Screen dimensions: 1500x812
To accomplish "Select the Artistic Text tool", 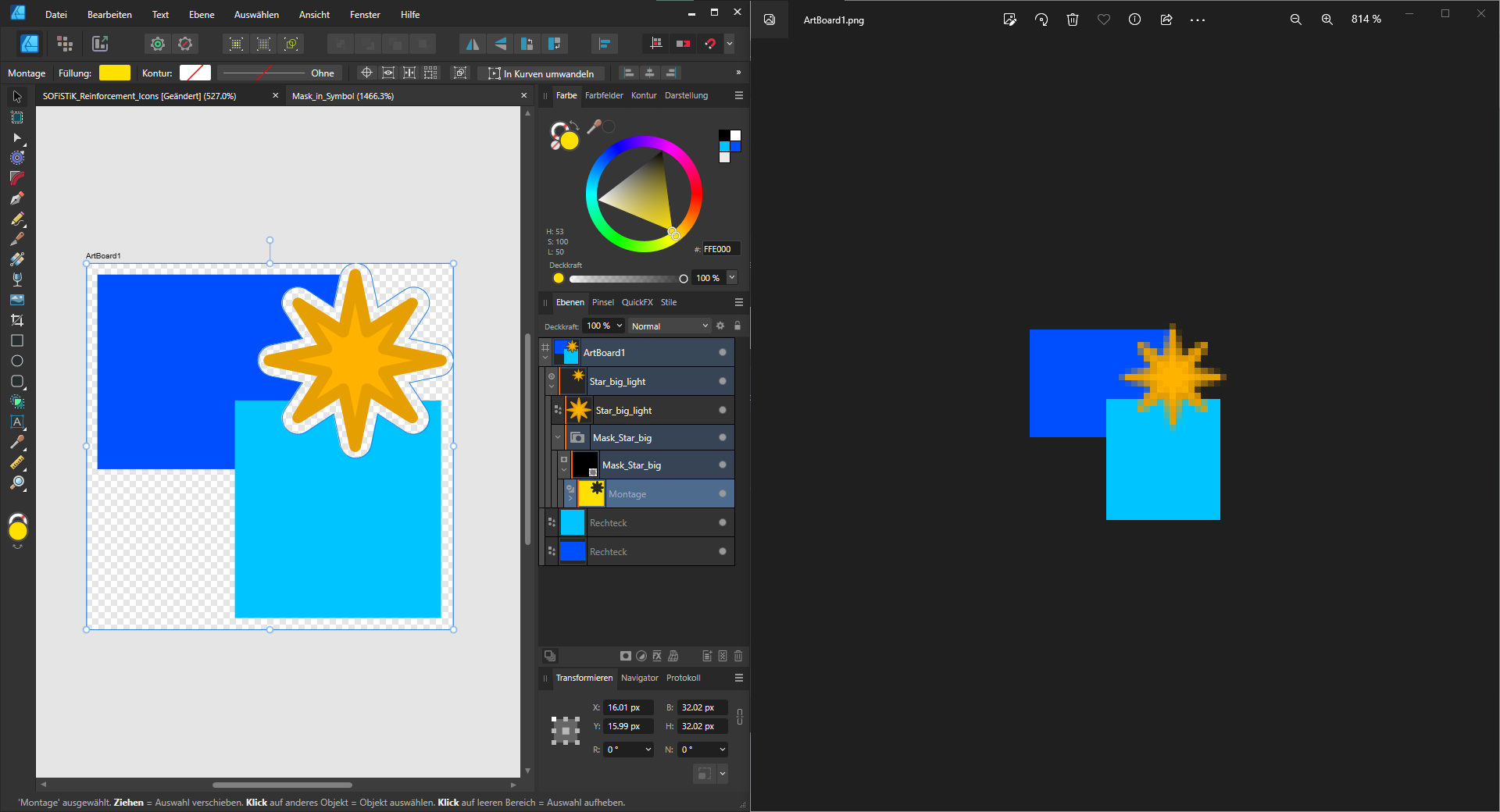I will click(16, 422).
